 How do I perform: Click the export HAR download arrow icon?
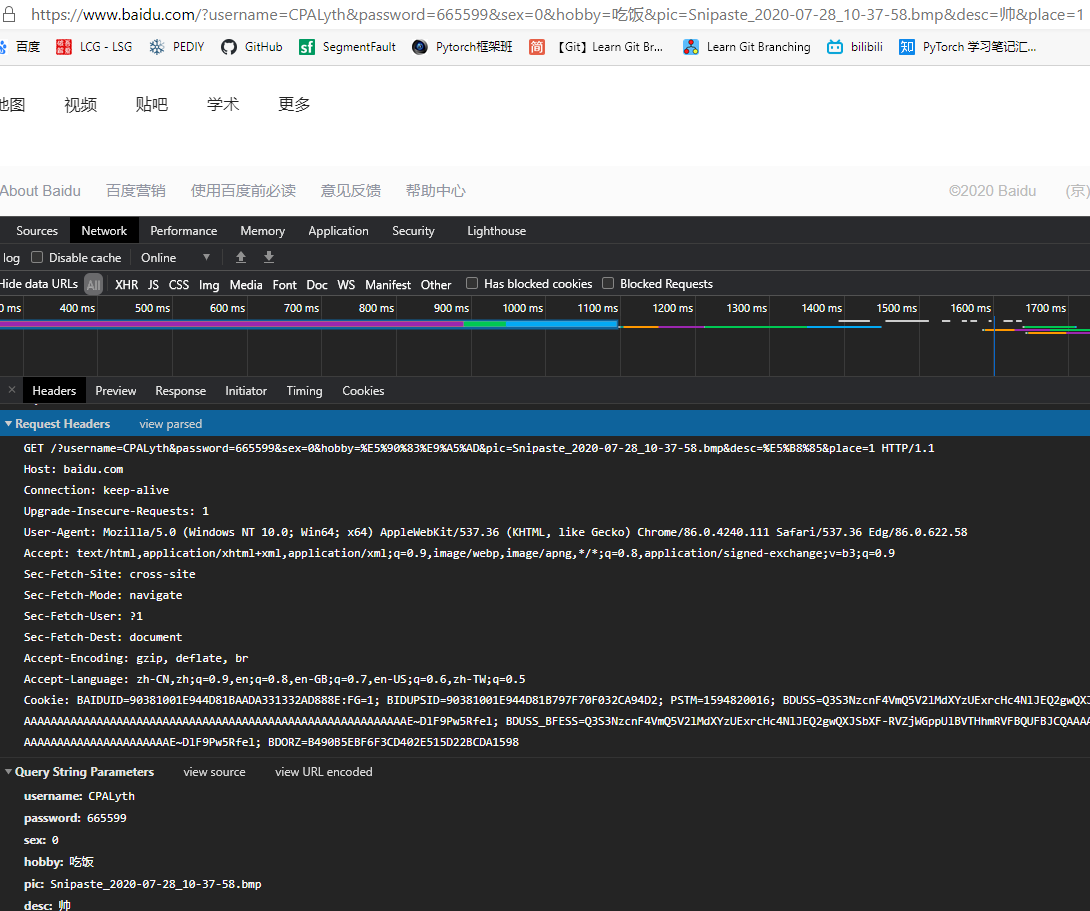pyautogui.click(x=268, y=257)
